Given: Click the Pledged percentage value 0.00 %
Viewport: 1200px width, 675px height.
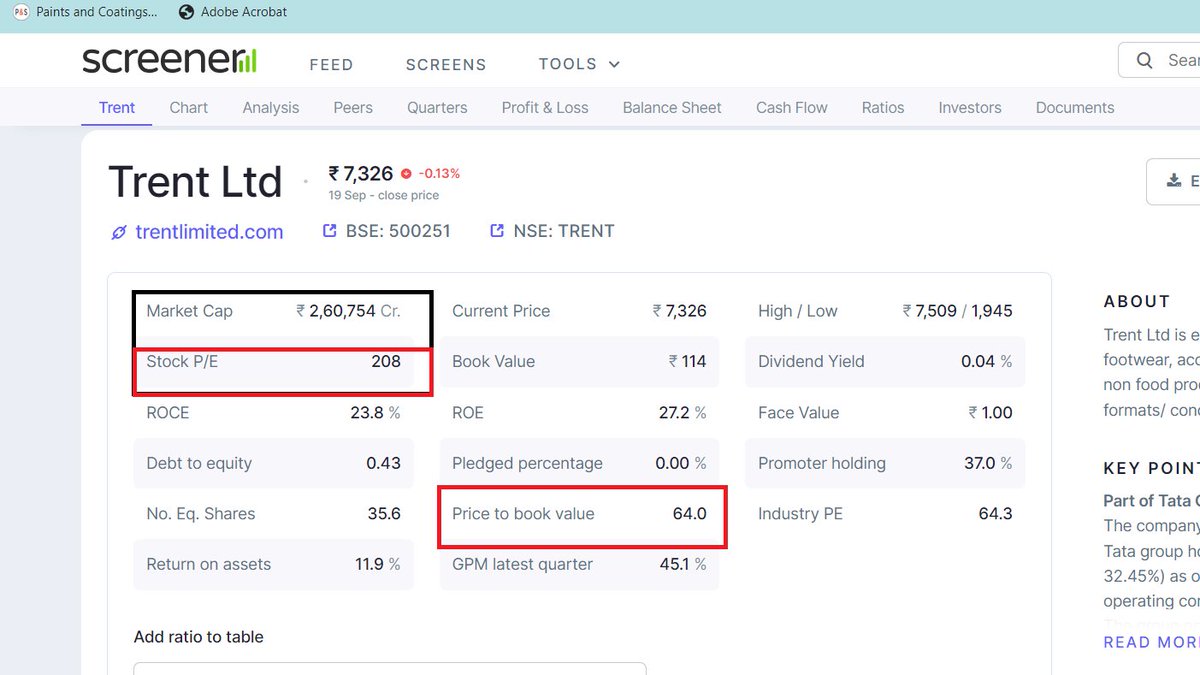Looking at the screenshot, I should pyautogui.click(x=681, y=463).
